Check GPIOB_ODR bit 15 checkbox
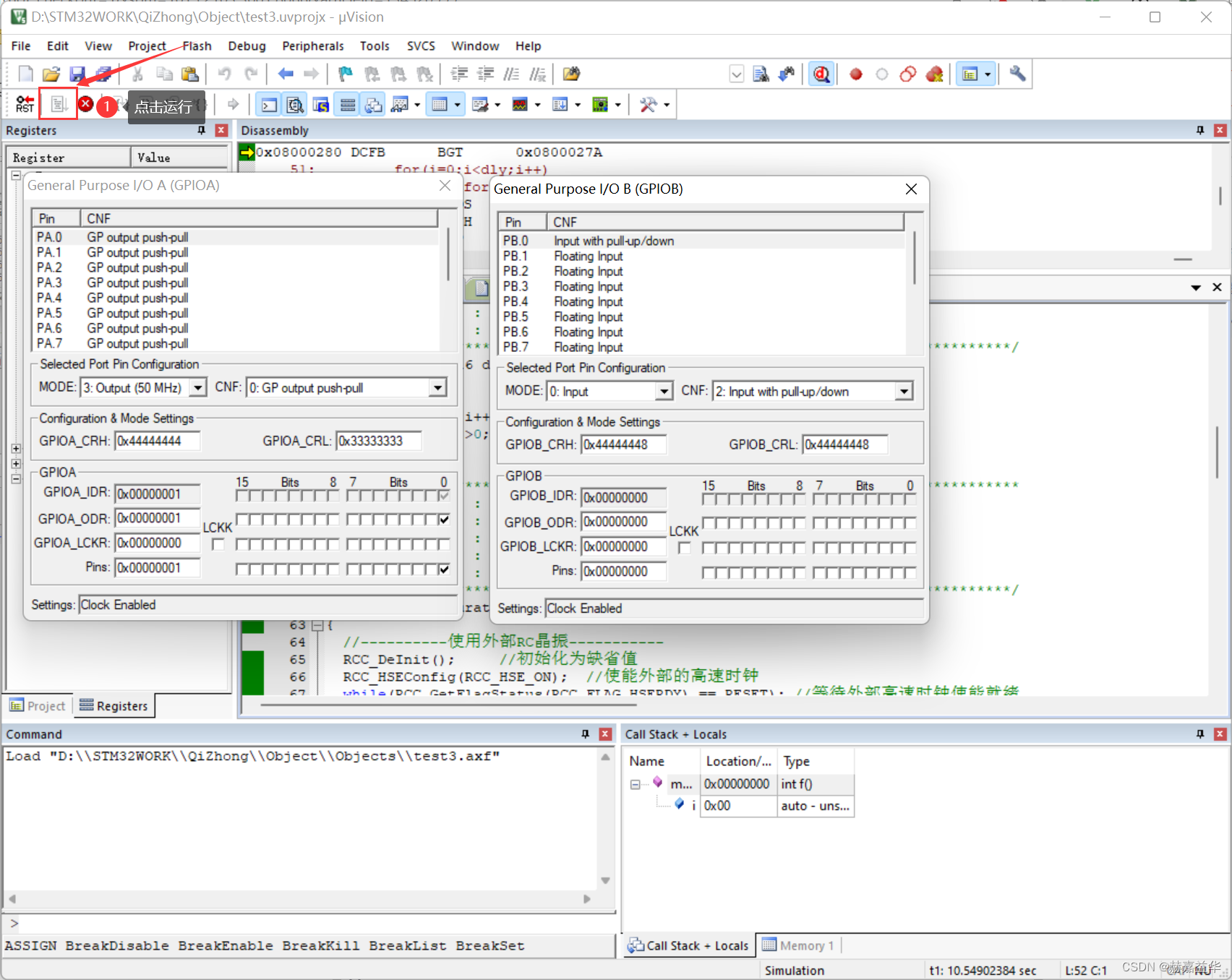 pos(709,523)
